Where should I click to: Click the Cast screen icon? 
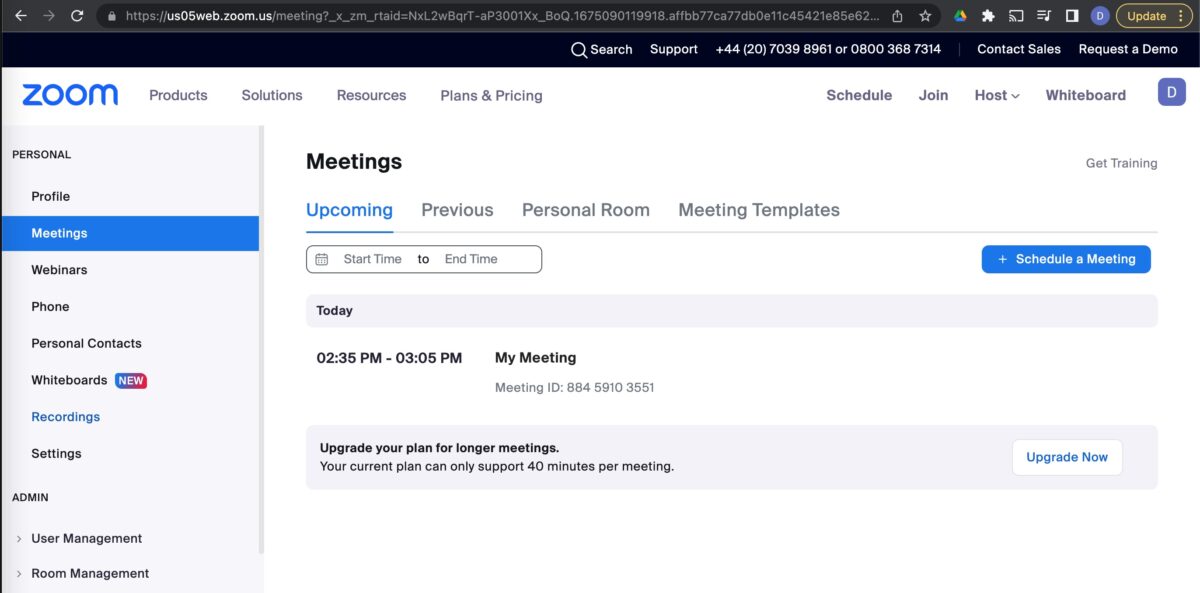pos(1016,16)
